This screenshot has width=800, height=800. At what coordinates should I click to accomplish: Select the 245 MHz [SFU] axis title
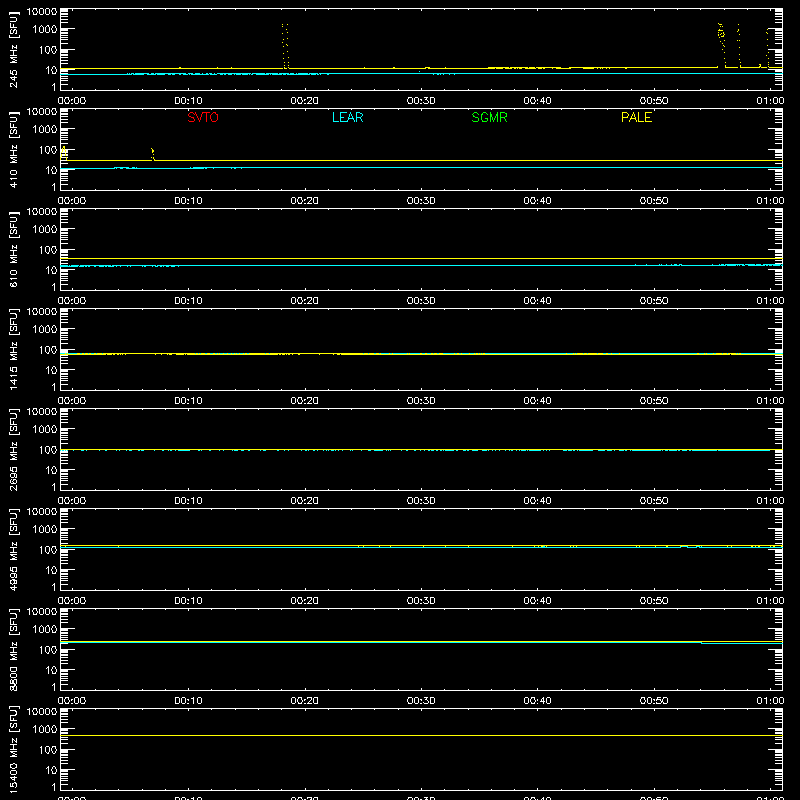click(x=13, y=49)
